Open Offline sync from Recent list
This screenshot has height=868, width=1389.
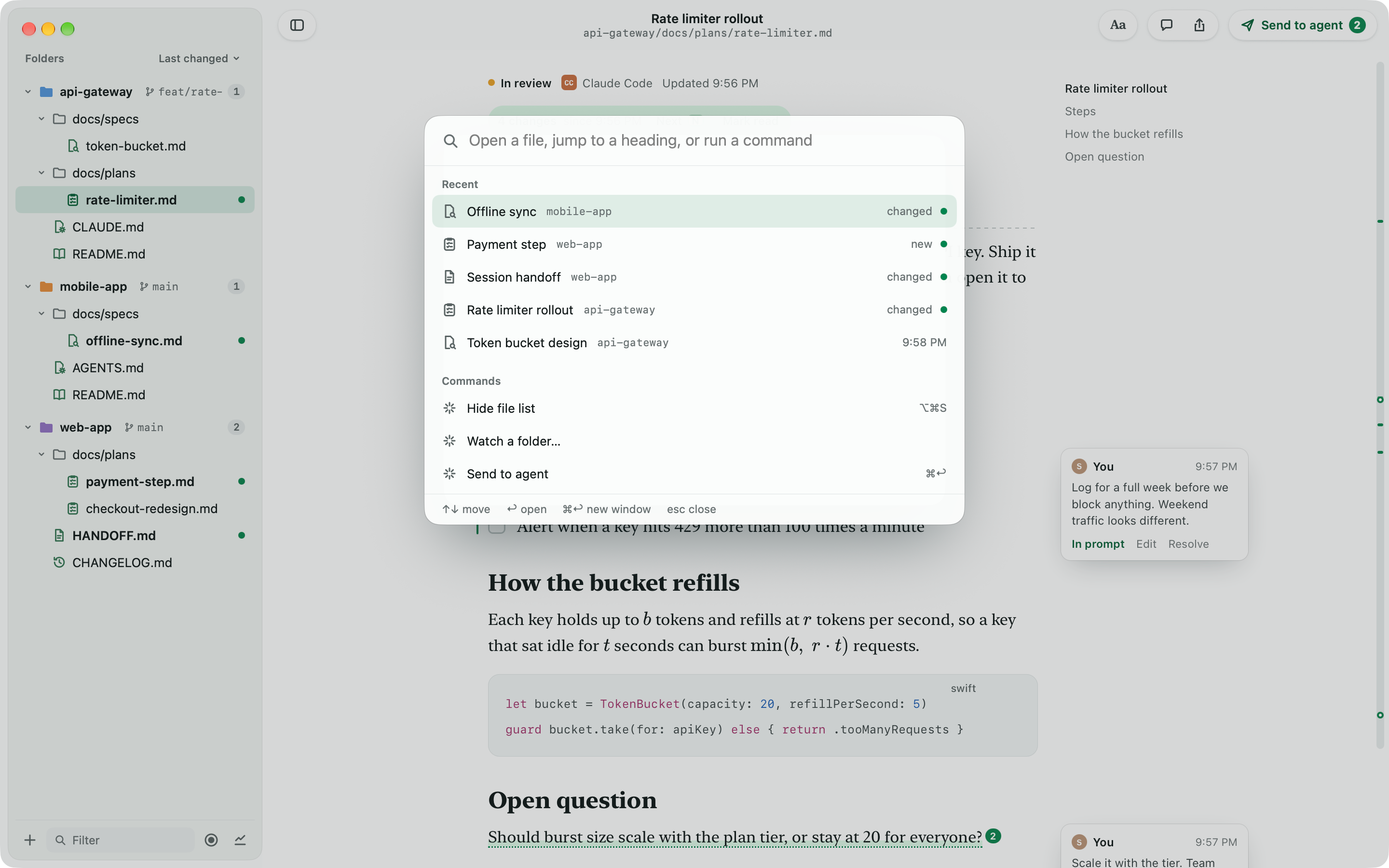pyautogui.click(x=694, y=211)
